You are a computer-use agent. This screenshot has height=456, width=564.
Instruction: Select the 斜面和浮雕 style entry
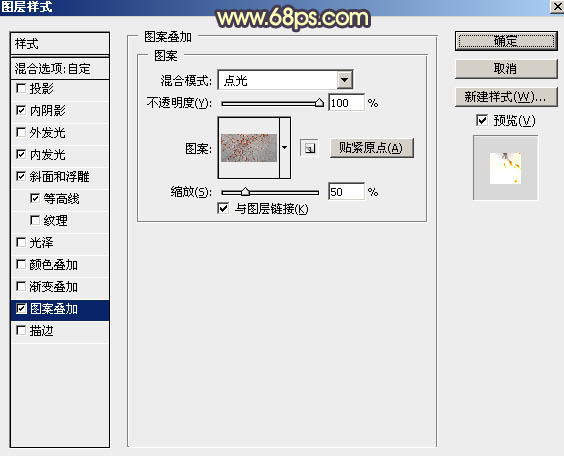coord(60,177)
